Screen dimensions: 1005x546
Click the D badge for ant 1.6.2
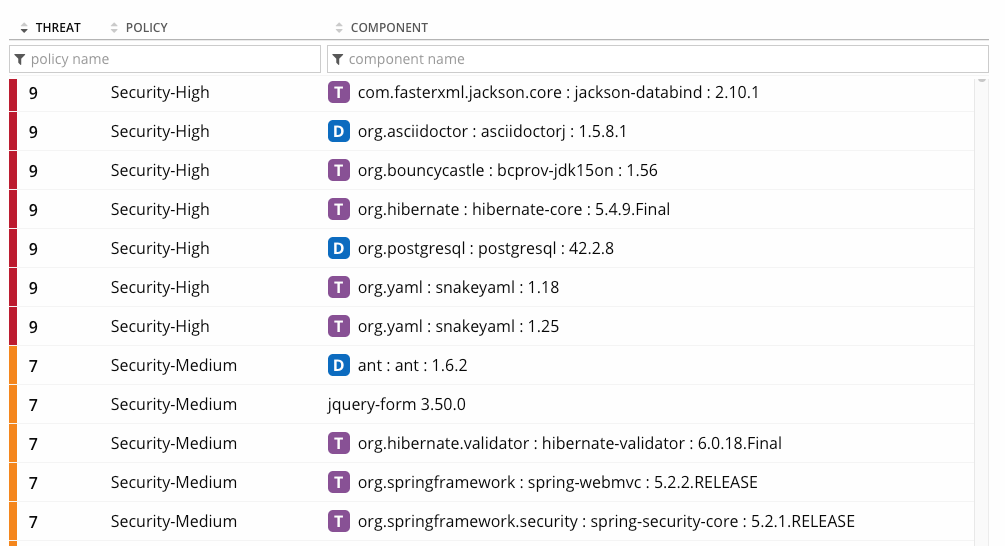338,365
